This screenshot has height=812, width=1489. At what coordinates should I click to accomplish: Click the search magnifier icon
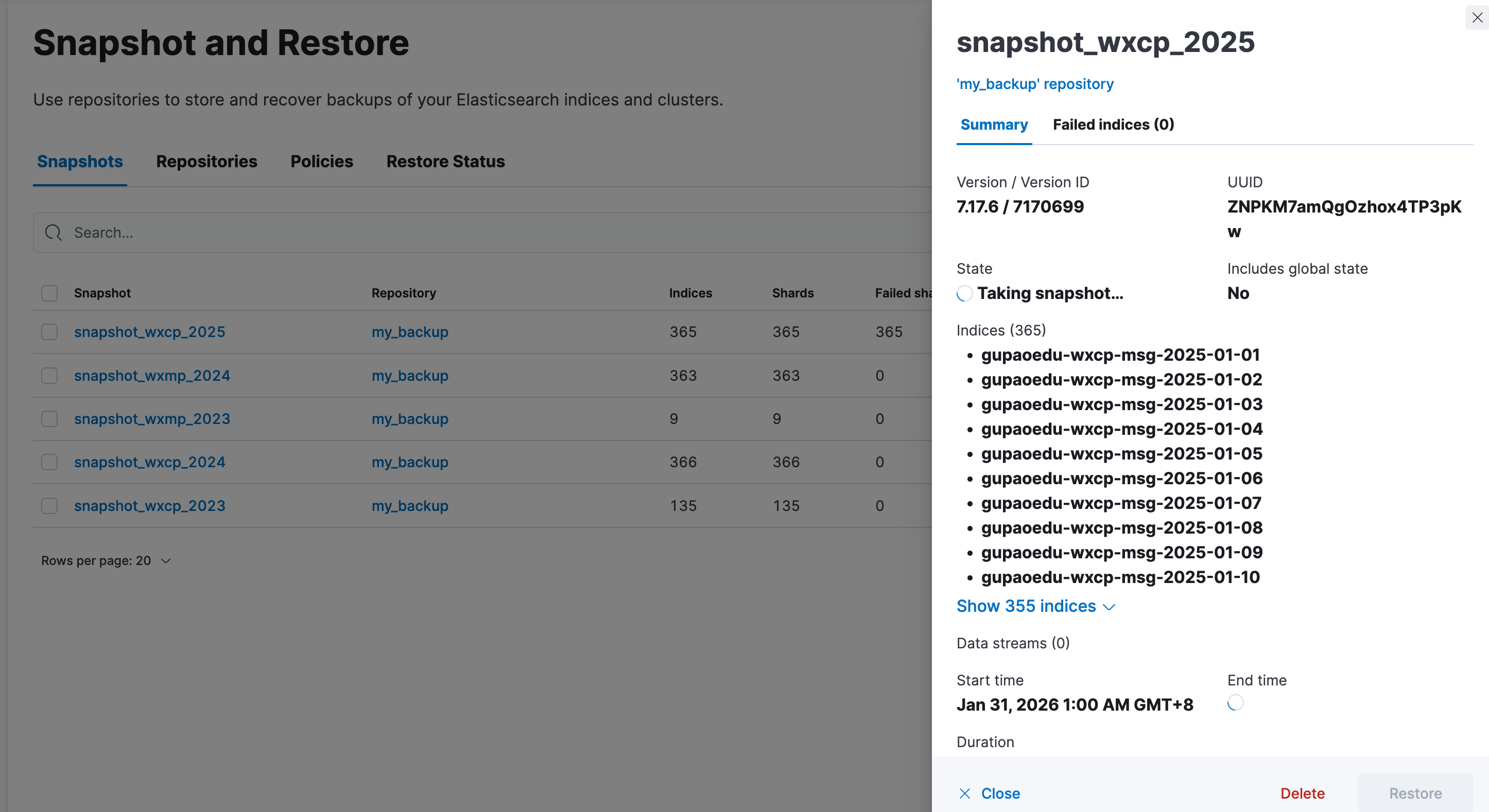tap(53, 233)
